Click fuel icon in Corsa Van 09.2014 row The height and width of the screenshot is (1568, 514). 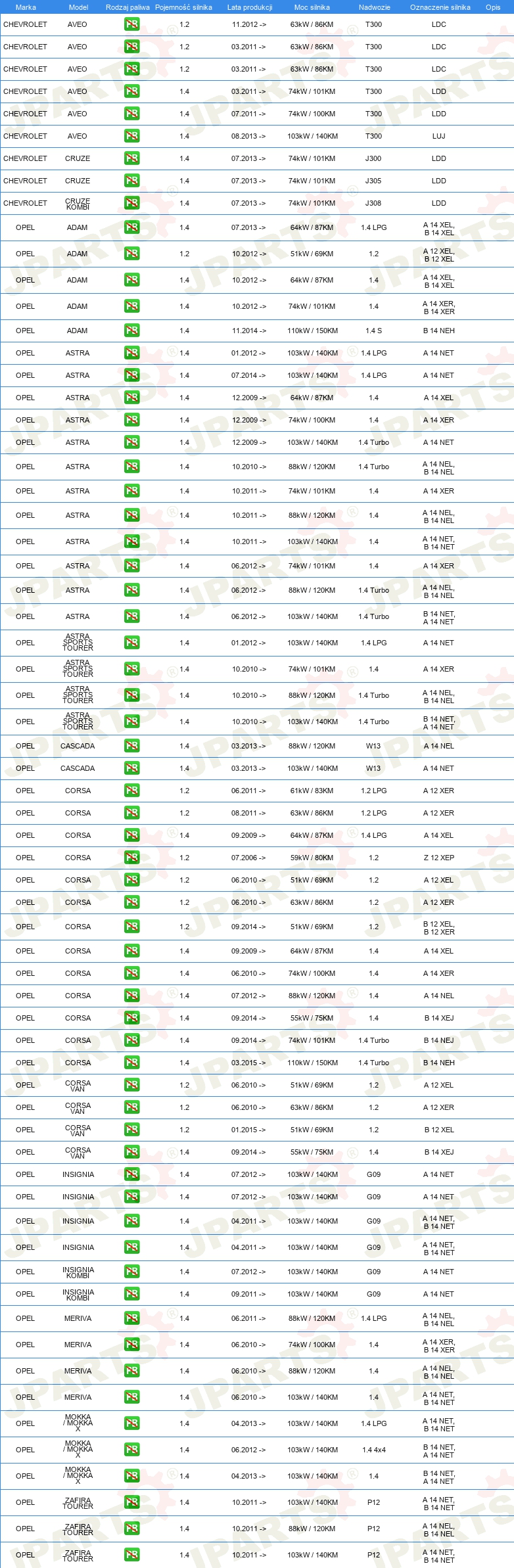131,1152
